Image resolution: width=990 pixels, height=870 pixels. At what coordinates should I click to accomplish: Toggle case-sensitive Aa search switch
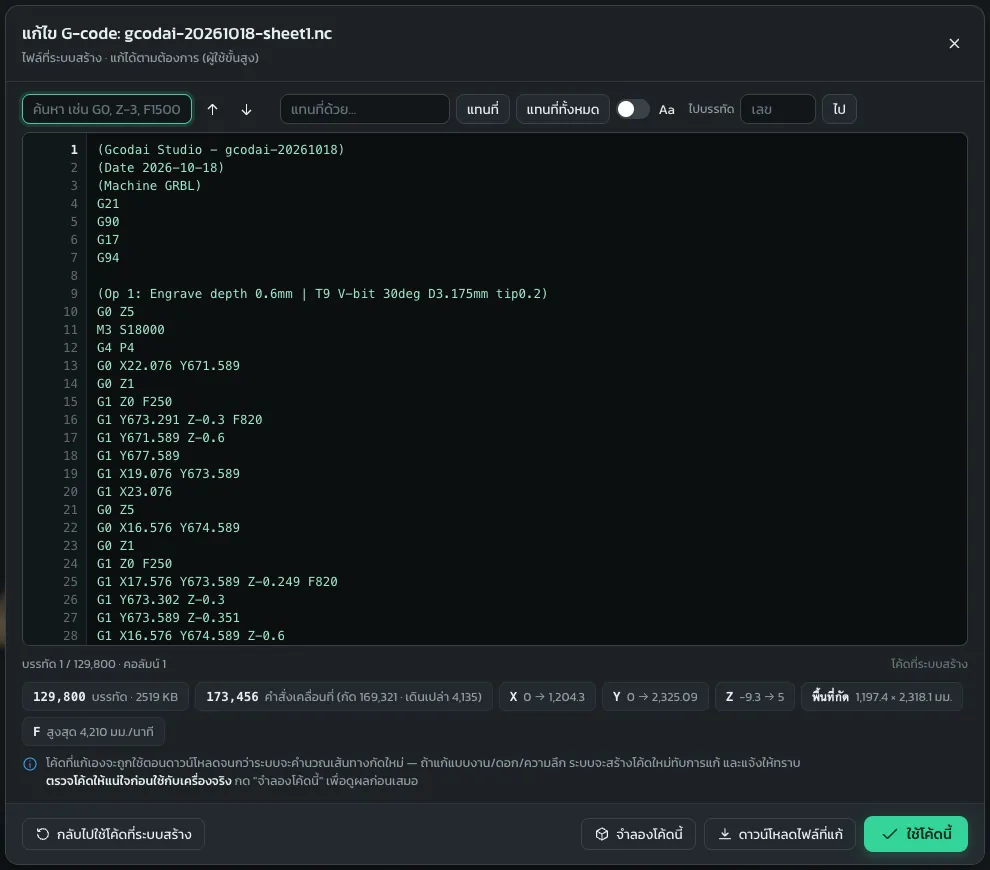[x=633, y=109]
